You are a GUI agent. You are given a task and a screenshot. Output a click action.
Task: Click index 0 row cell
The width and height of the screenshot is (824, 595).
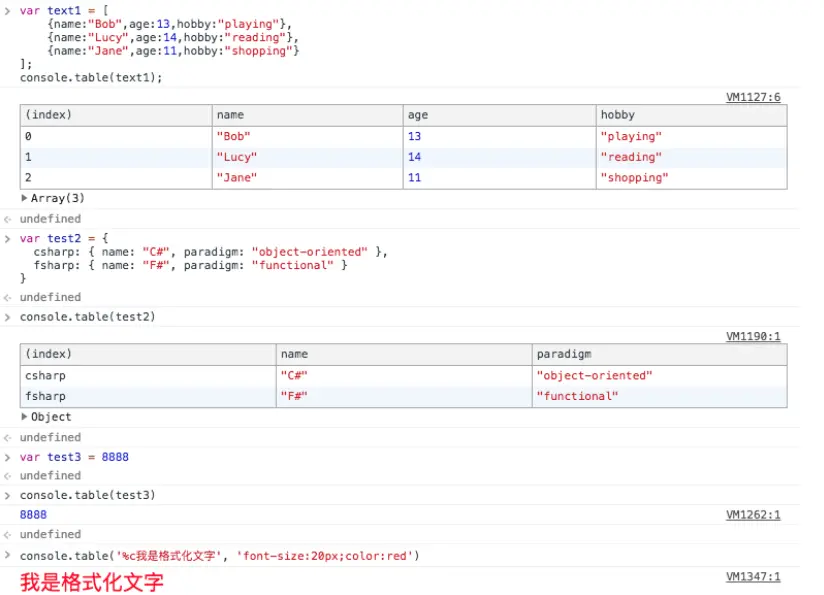(x=116, y=137)
